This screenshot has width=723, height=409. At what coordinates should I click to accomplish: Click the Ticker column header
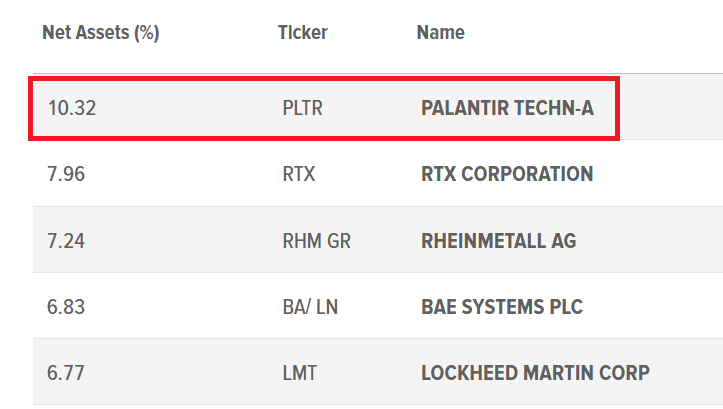click(302, 33)
